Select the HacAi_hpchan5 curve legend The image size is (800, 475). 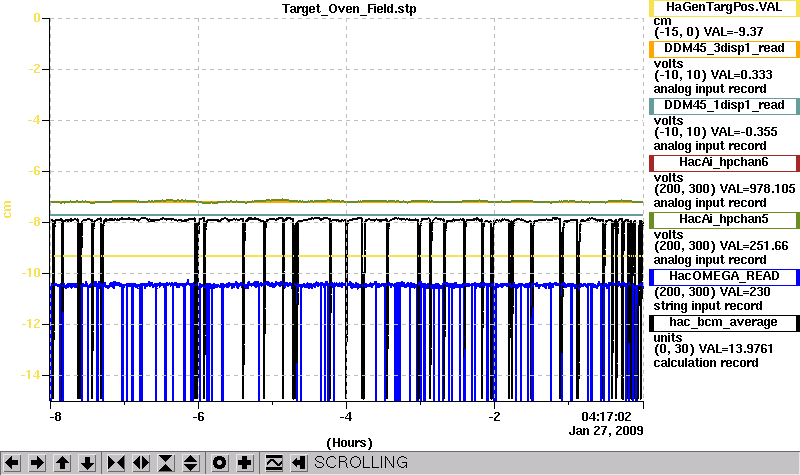tap(724, 220)
